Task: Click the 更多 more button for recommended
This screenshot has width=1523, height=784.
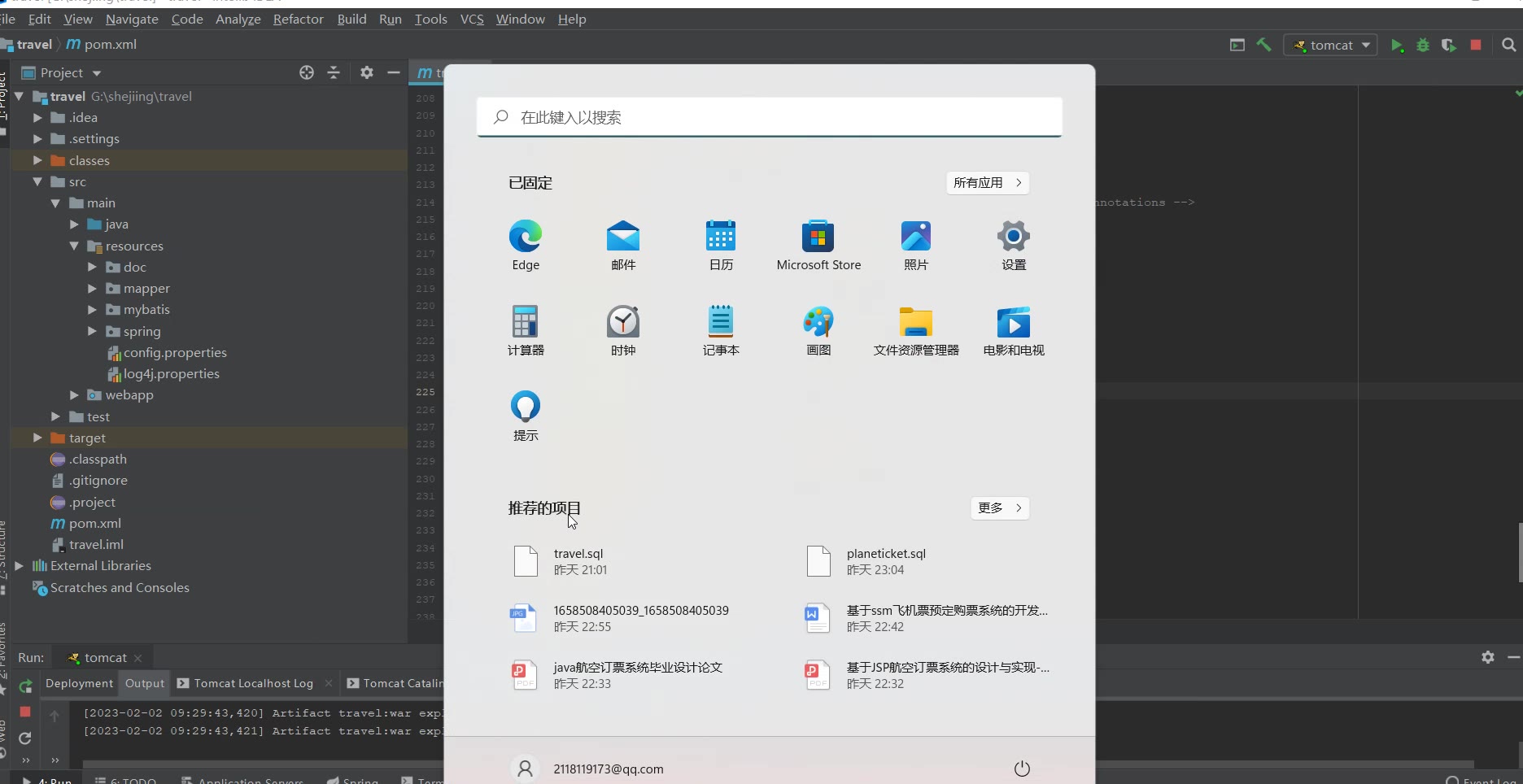Action: coord(1000,508)
